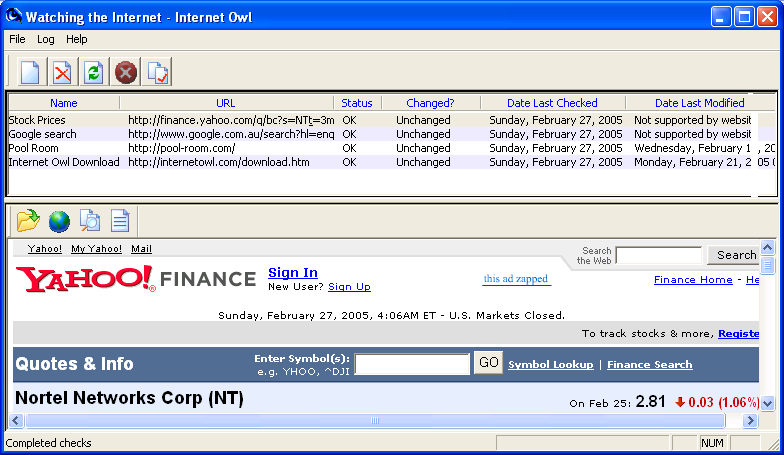The image size is (784, 455).
Task: Click the pool-room.com URL cell
Action: (x=182, y=148)
